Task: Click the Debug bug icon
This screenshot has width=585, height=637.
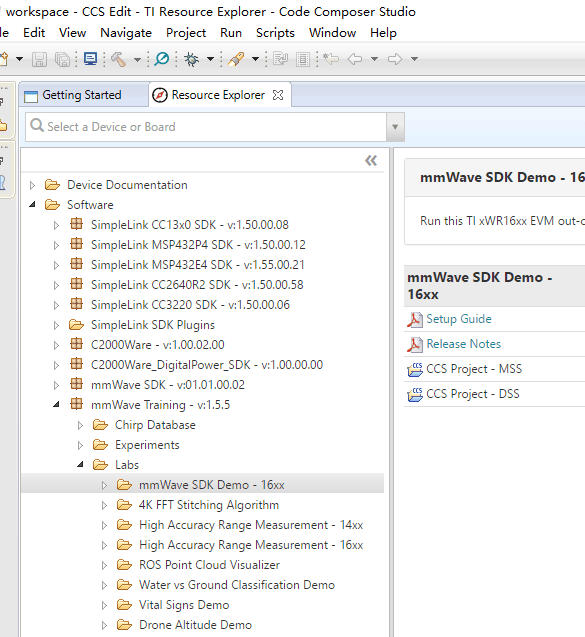Action: pos(191,59)
